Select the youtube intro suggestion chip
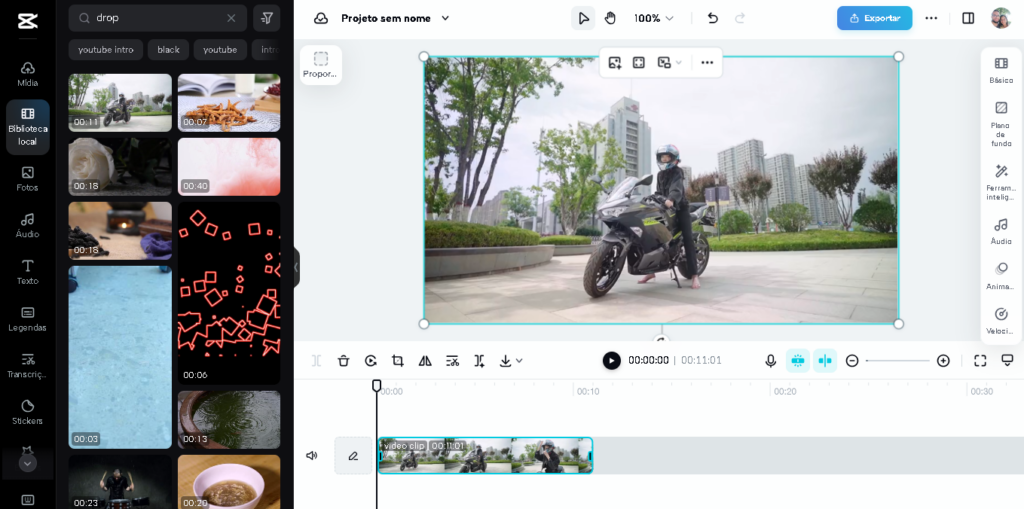 click(106, 50)
